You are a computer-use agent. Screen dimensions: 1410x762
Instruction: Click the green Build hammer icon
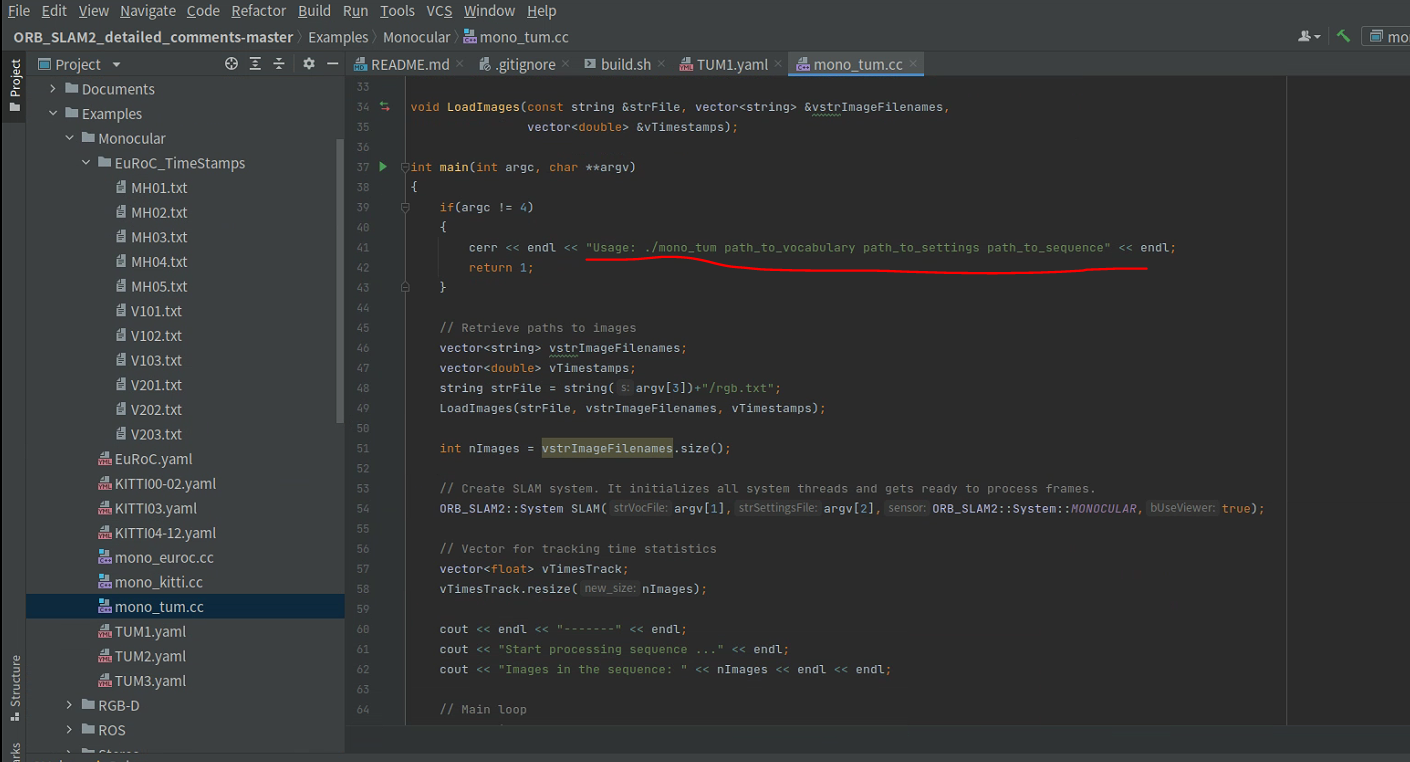(x=1344, y=36)
